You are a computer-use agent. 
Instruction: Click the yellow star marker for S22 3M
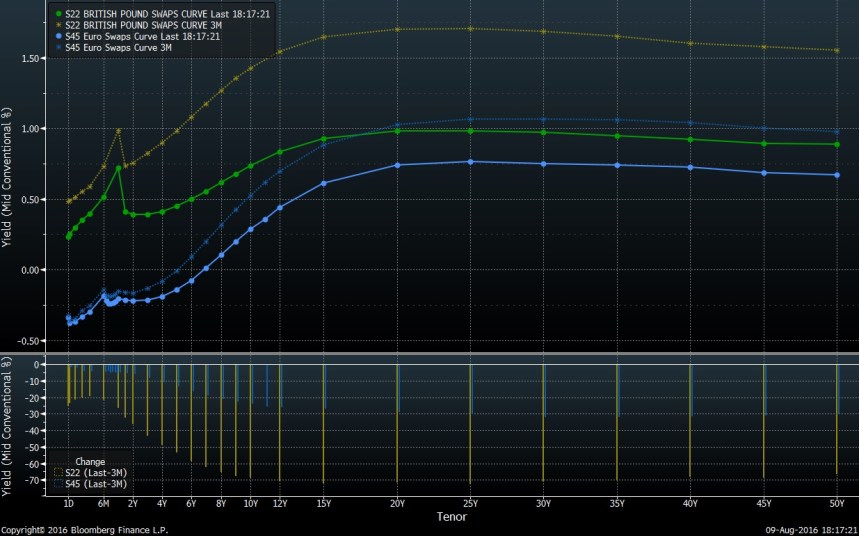click(x=59, y=25)
